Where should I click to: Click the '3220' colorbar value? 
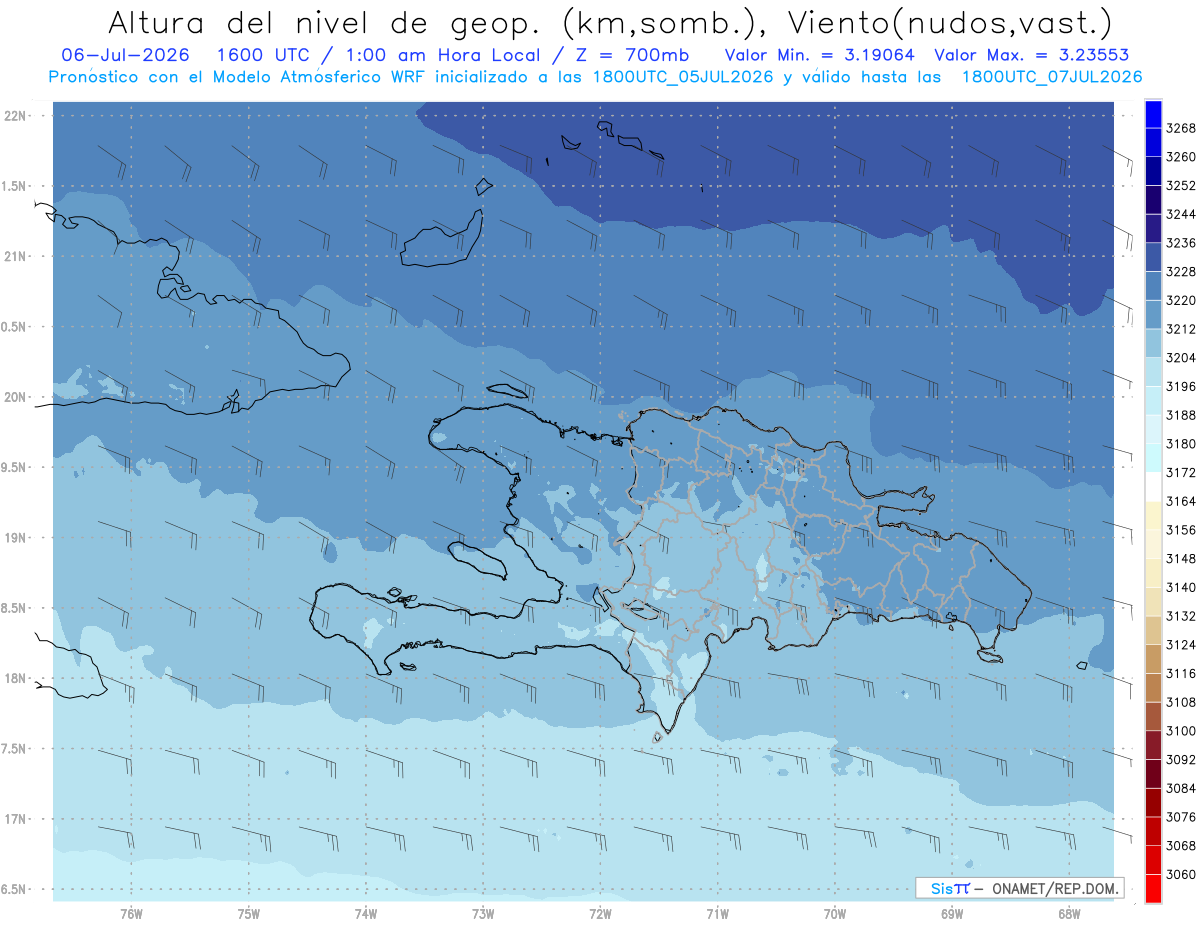[1181, 300]
